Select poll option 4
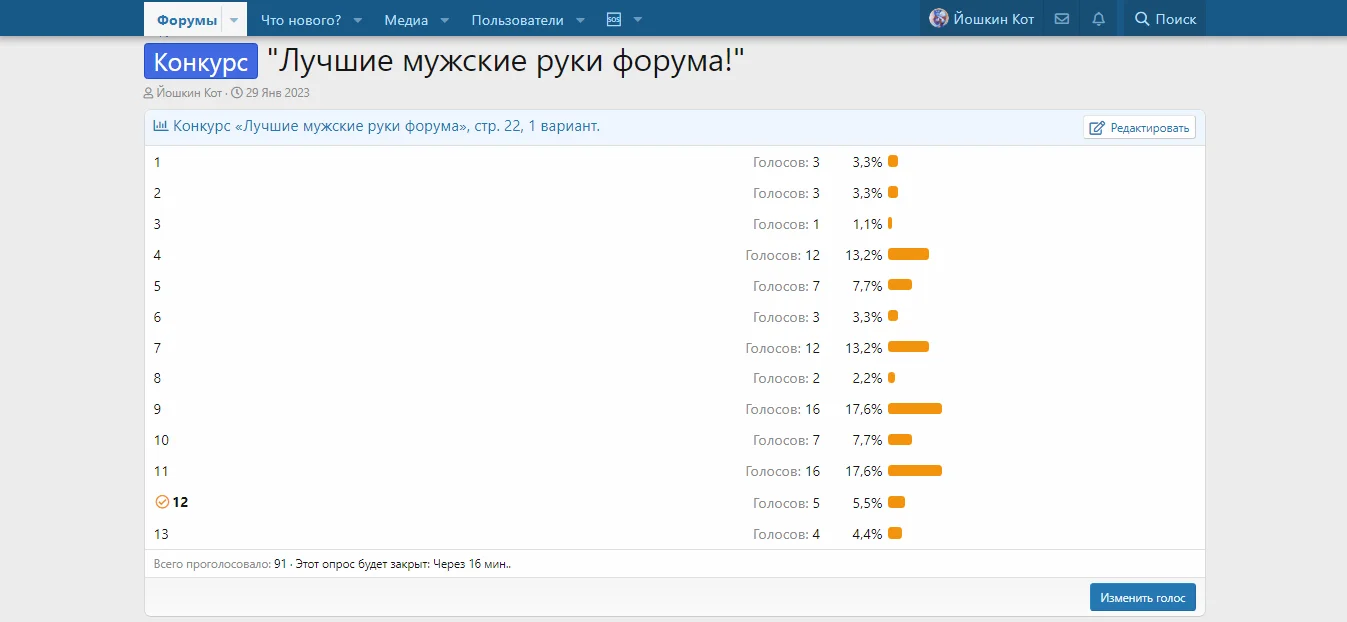 coord(157,255)
